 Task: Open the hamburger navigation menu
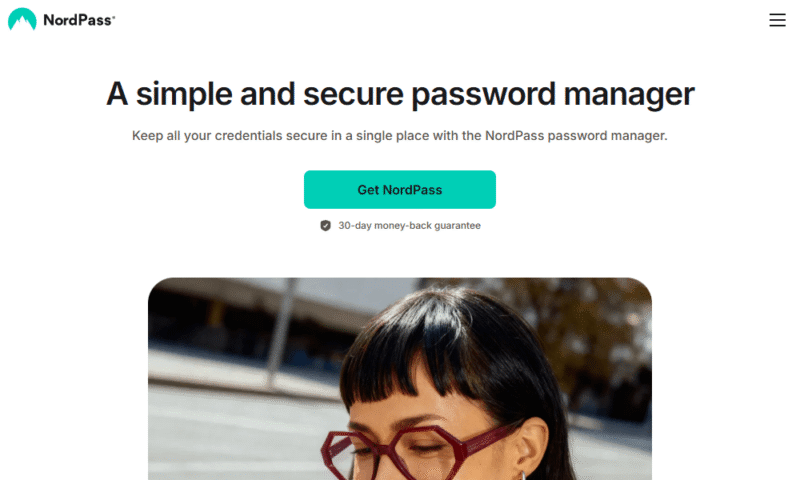click(x=777, y=20)
